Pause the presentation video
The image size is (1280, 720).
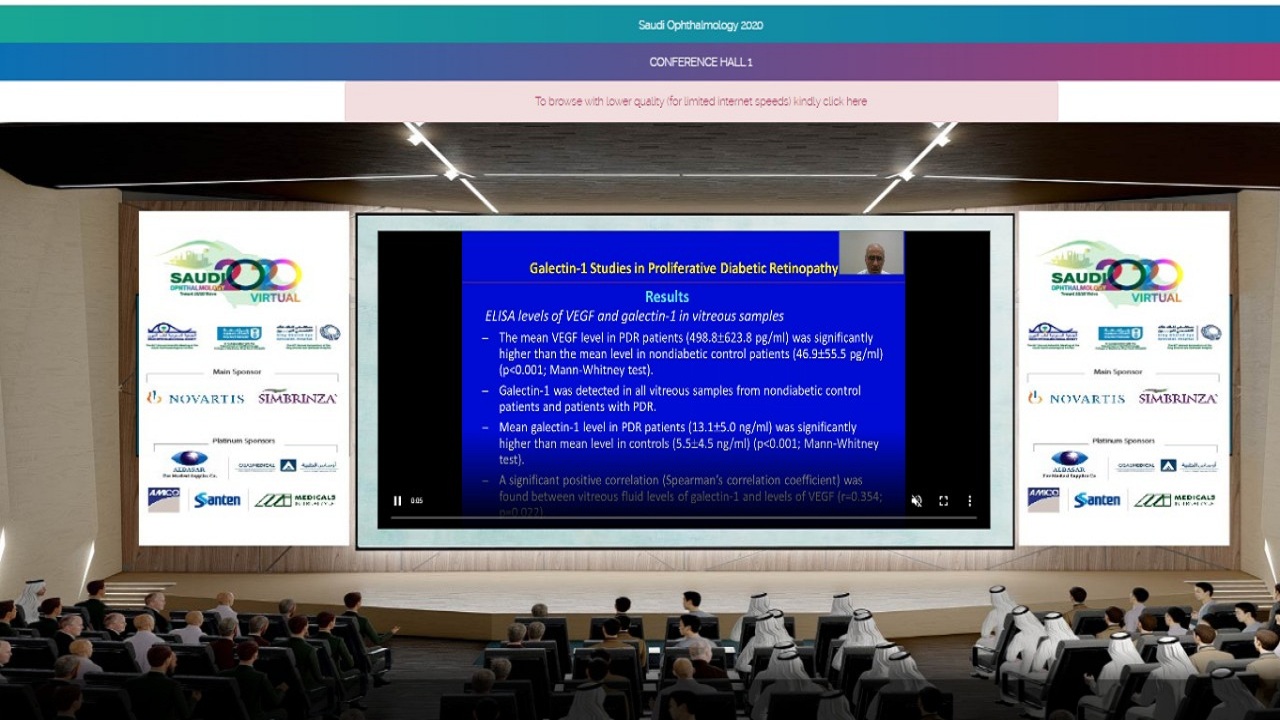click(397, 501)
